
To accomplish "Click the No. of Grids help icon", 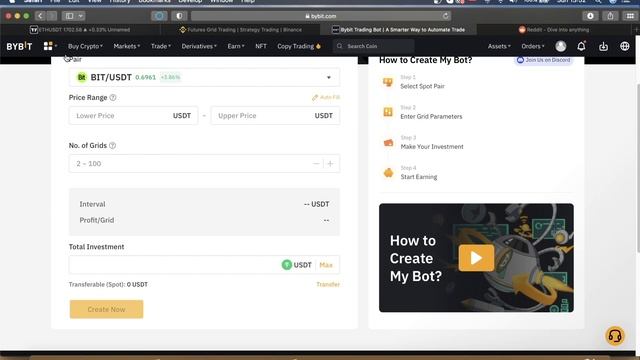I will (113, 145).
